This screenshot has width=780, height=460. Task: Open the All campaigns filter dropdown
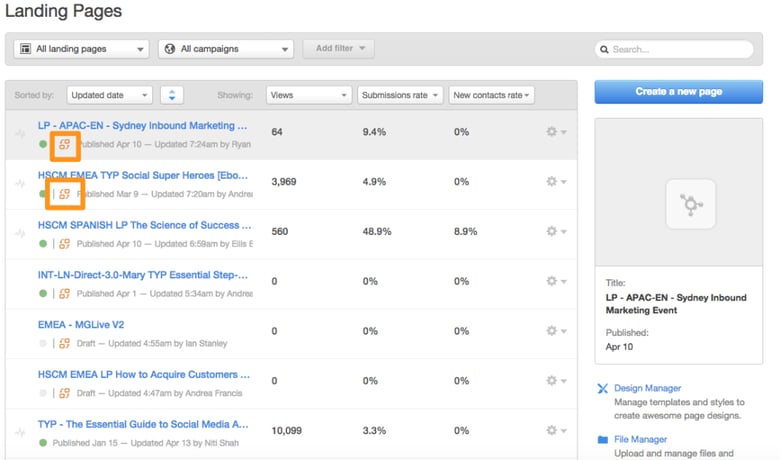226,49
